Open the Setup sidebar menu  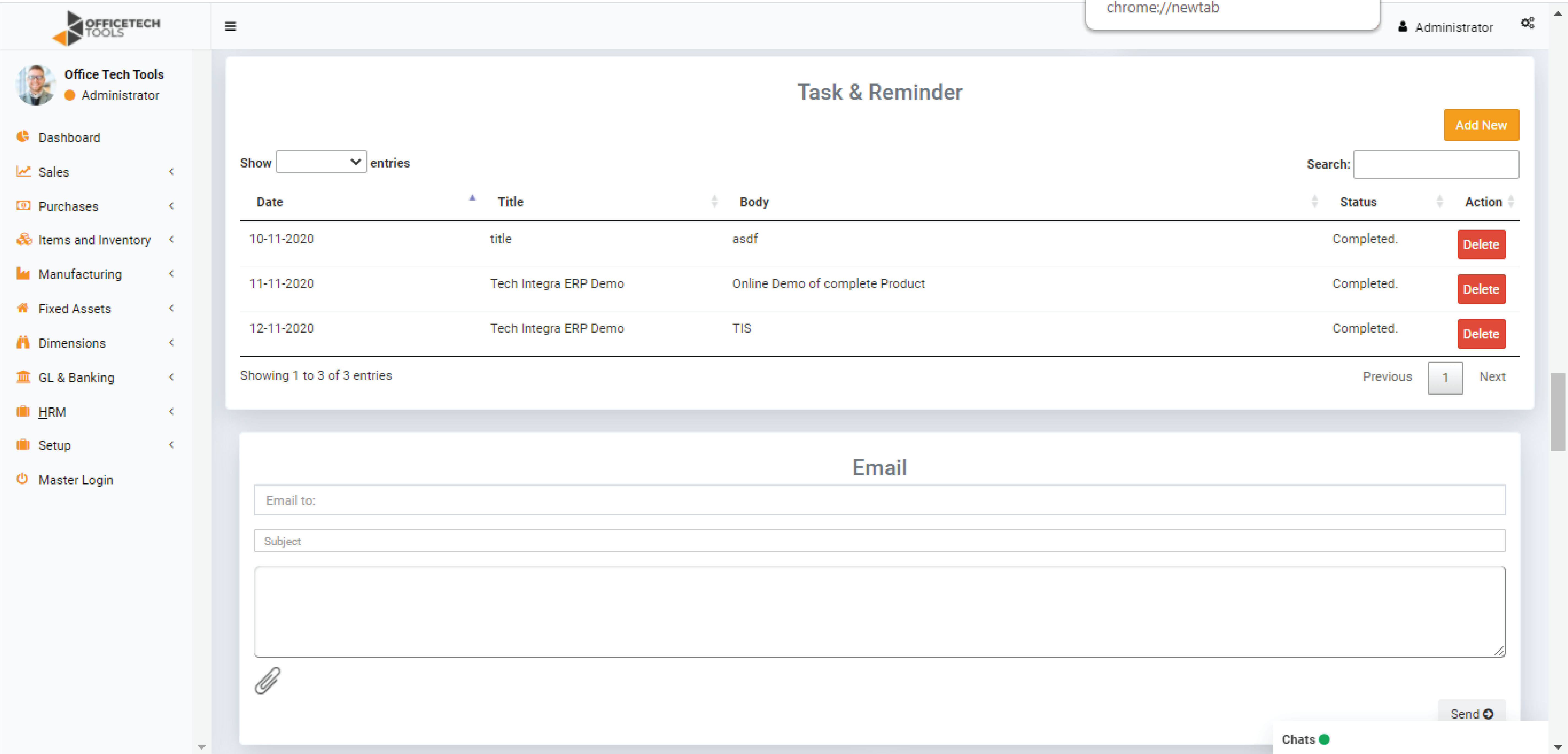point(54,445)
